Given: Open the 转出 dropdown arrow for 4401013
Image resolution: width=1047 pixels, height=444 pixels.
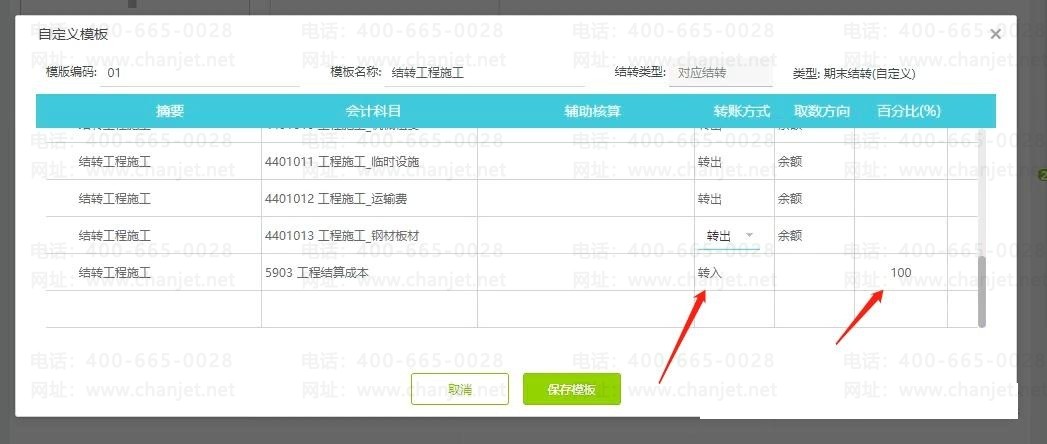Looking at the screenshot, I should pos(749,235).
